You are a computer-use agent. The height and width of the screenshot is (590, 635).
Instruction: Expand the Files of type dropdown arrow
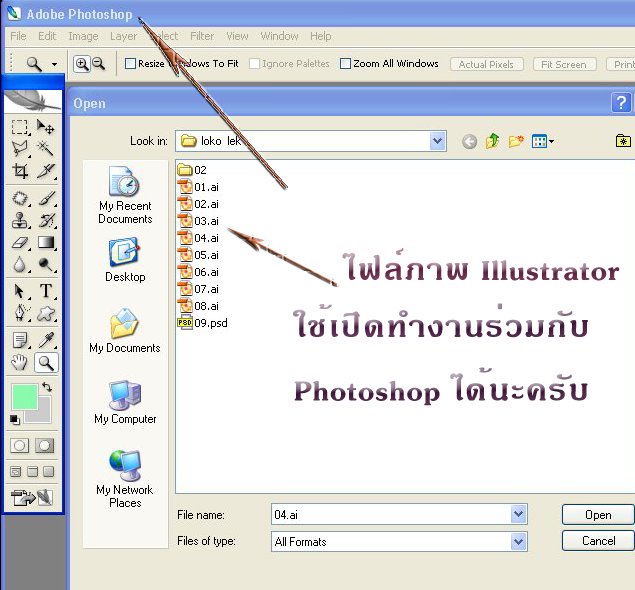point(518,541)
